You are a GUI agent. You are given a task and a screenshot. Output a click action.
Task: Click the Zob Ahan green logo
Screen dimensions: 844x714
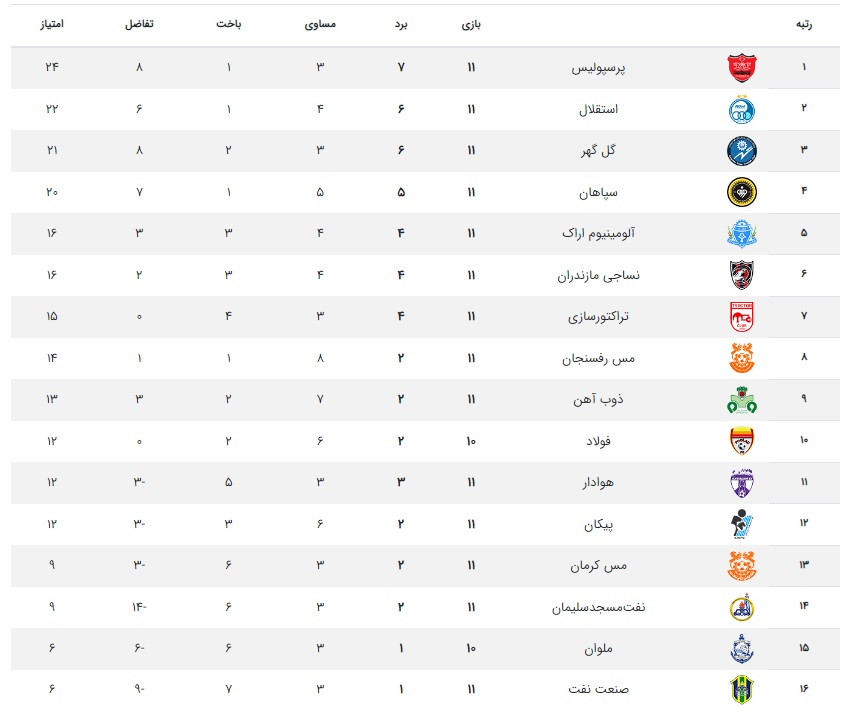[741, 400]
